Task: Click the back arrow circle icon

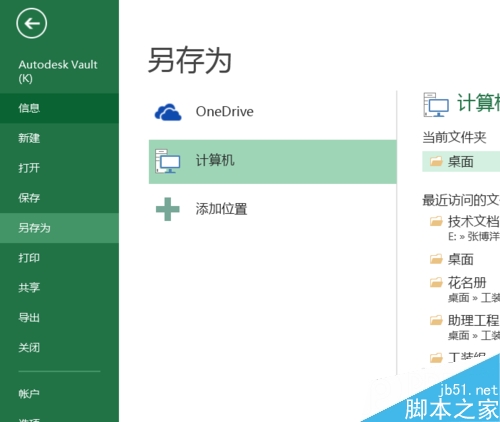Action: 32,24
